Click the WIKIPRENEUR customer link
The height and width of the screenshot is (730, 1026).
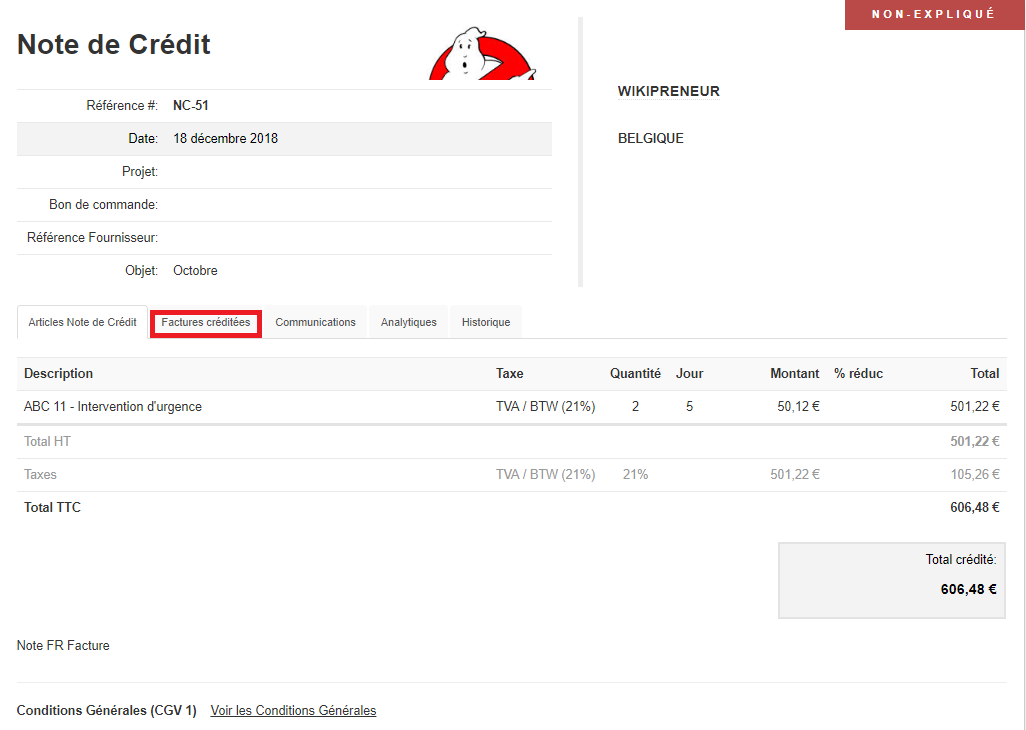point(668,91)
